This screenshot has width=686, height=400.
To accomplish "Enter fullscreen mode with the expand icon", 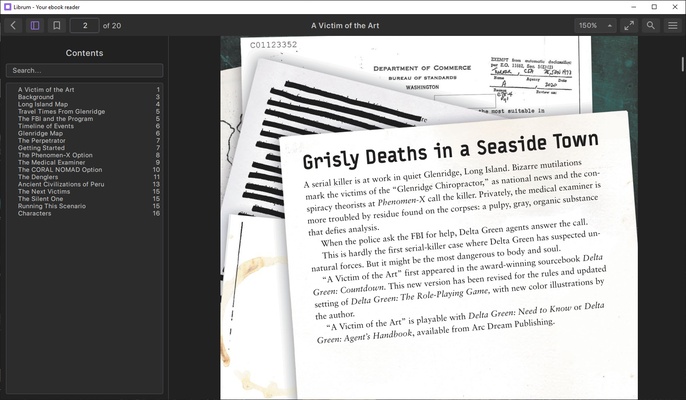I will (629, 25).
